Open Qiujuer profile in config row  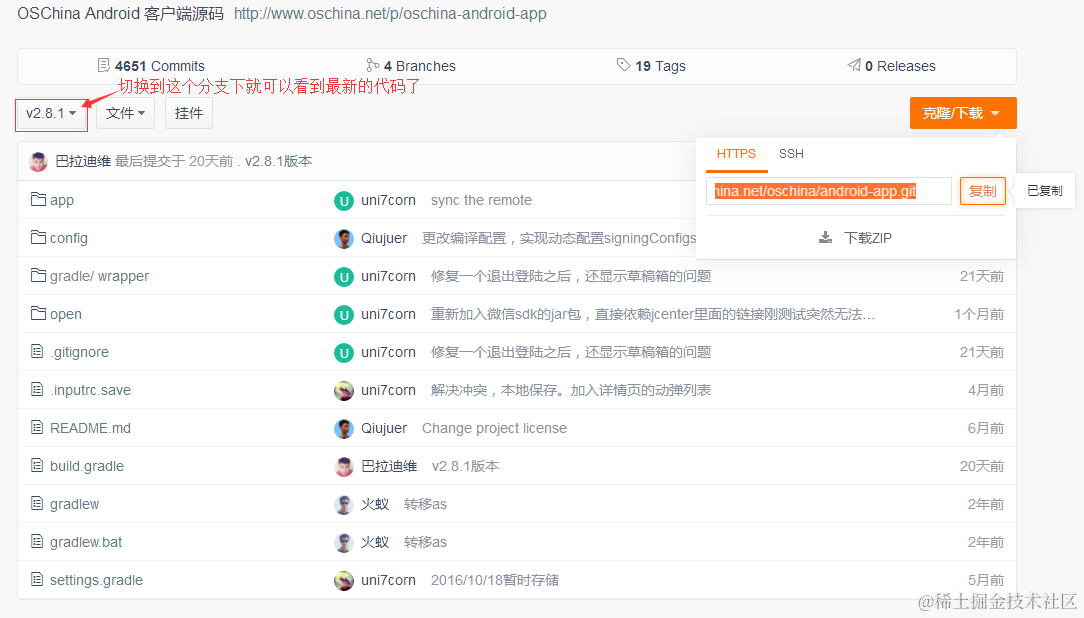pyautogui.click(x=384, y=238)
